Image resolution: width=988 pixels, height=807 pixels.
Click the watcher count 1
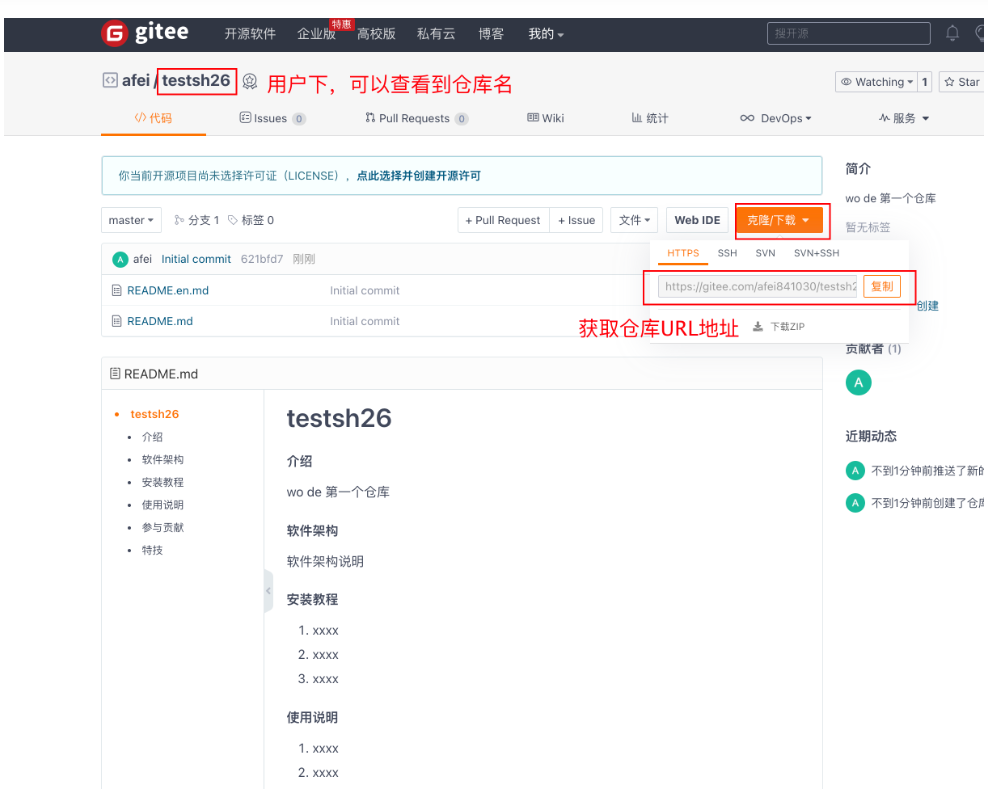[x=924, y=82]
